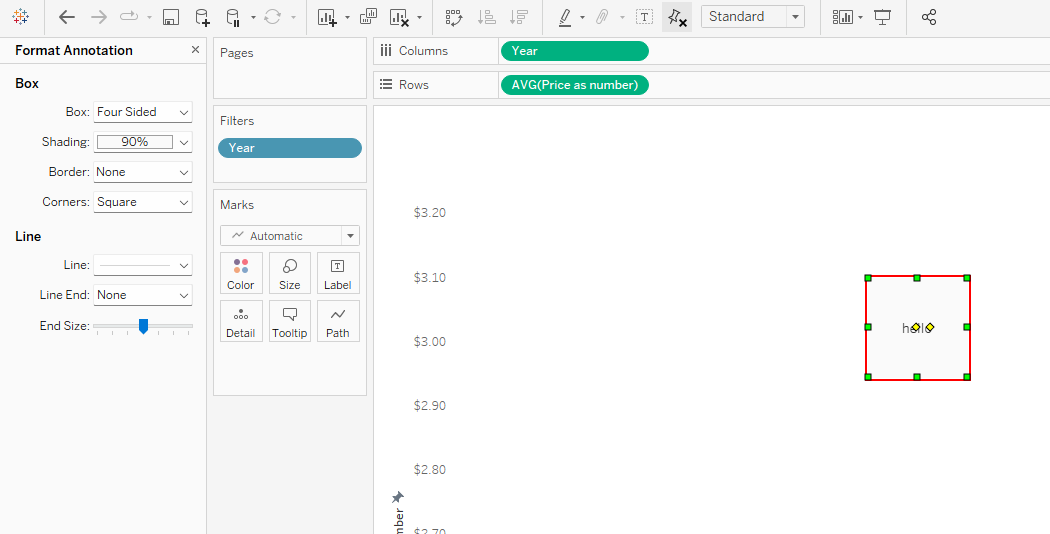Open the Pause Auto Updates dropdown arrow
The width and height of the screenshot is (1050, 534).
coord(252,17)
